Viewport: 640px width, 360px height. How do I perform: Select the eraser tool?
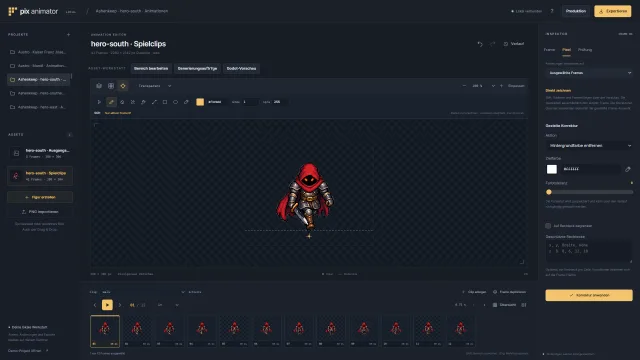(122, 102)
